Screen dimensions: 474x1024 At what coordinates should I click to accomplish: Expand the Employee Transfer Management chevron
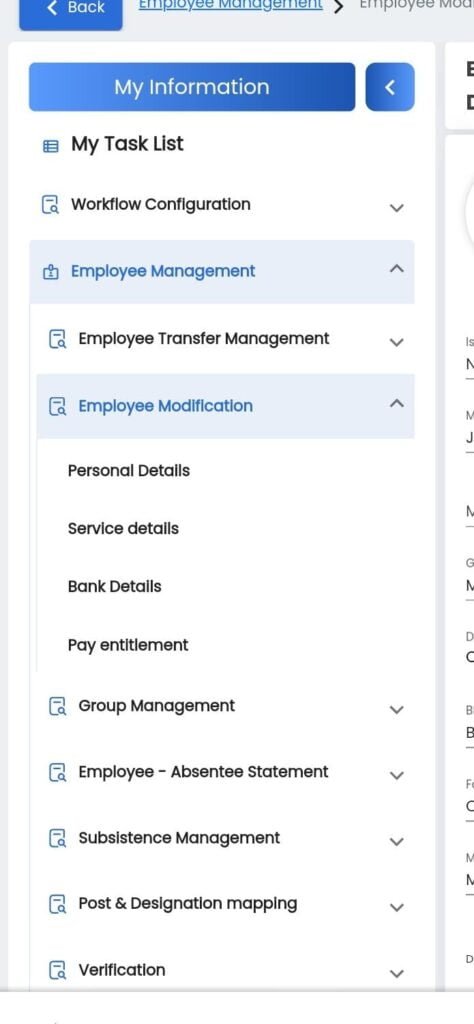(396, 342)
